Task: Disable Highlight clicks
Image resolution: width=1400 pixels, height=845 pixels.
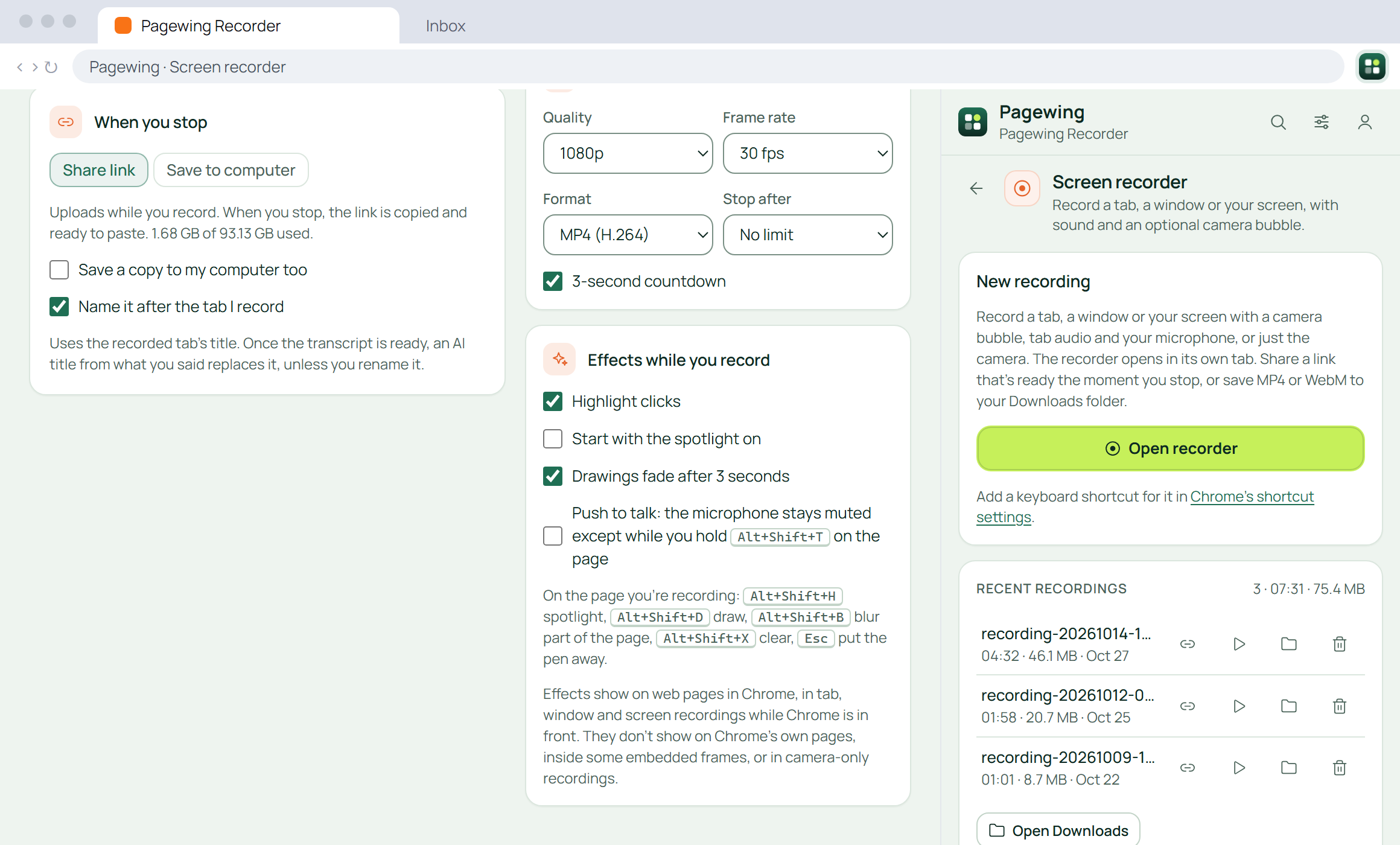Action: (553, 401)
